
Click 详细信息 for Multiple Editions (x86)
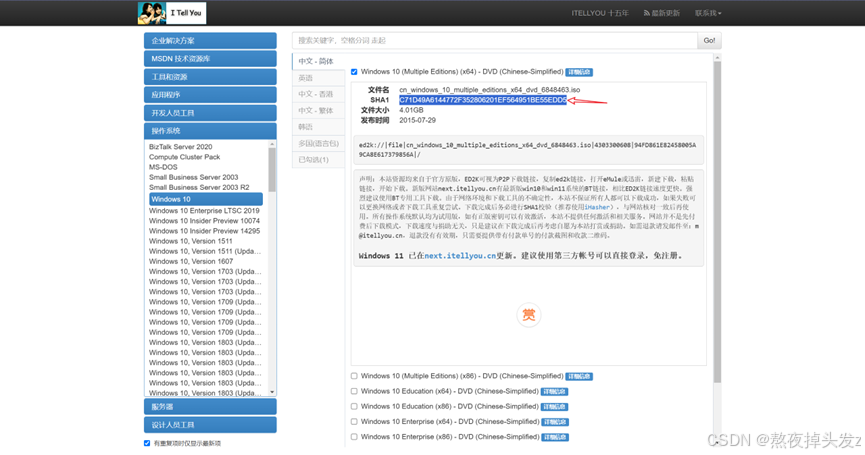point(579,377)
